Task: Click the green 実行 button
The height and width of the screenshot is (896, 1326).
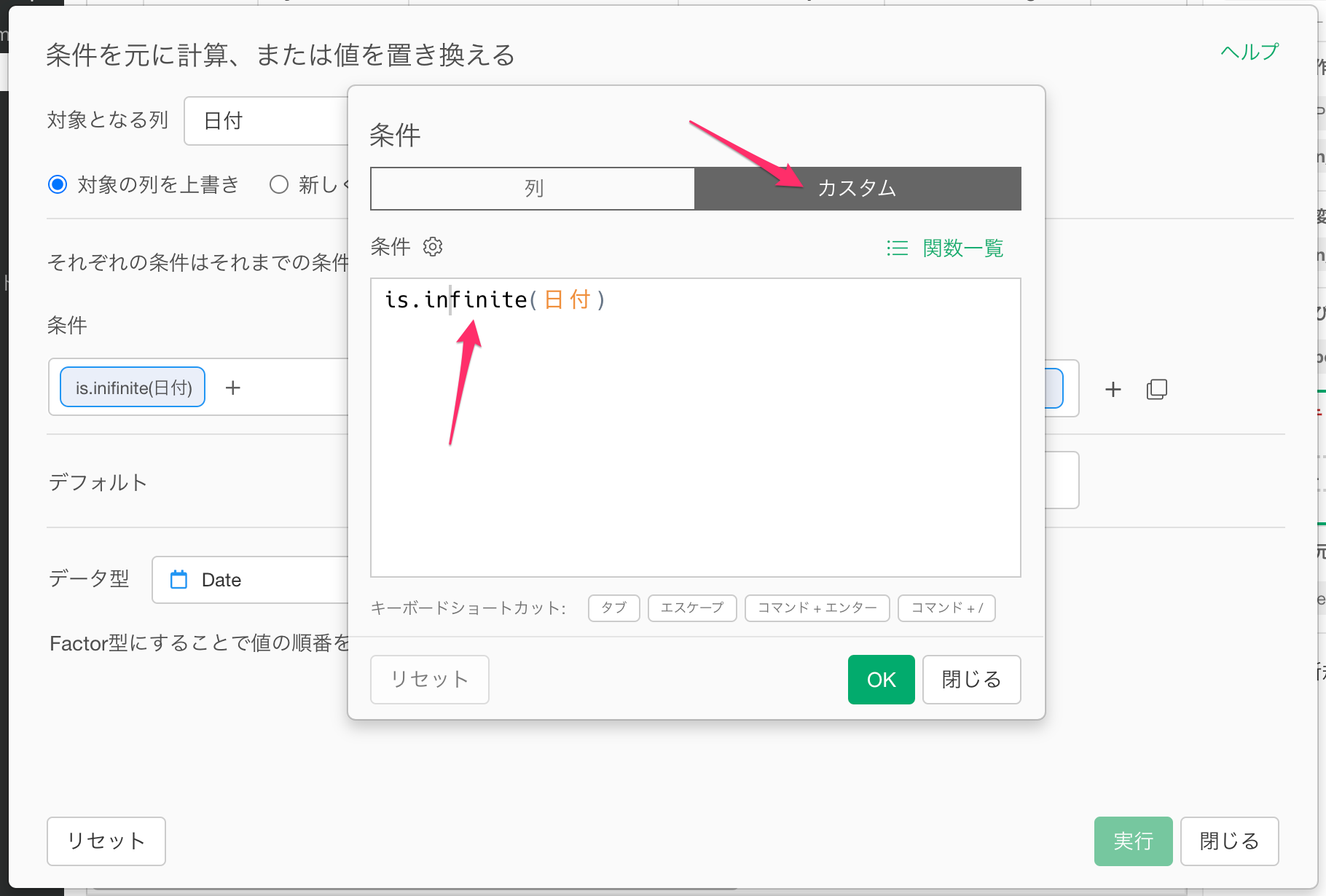Action: pos(1132,841)
